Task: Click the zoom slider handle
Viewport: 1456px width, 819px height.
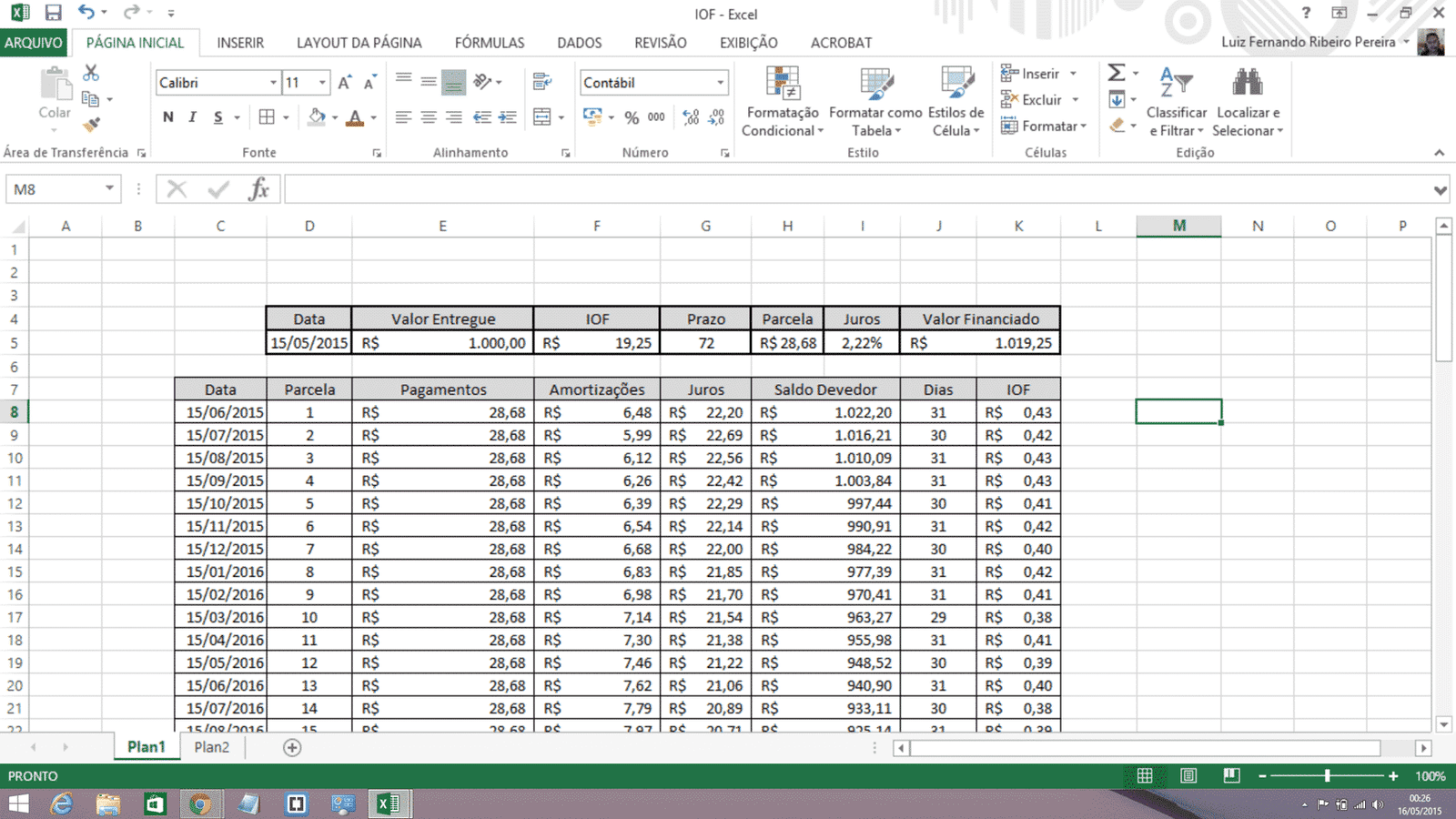Action: click(x=1328, y=775)
